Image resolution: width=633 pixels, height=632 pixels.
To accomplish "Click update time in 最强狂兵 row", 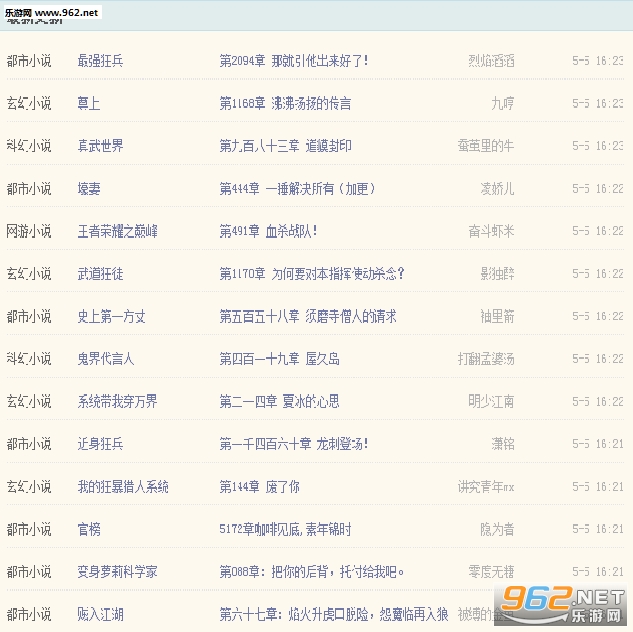I will click(598, 61).
